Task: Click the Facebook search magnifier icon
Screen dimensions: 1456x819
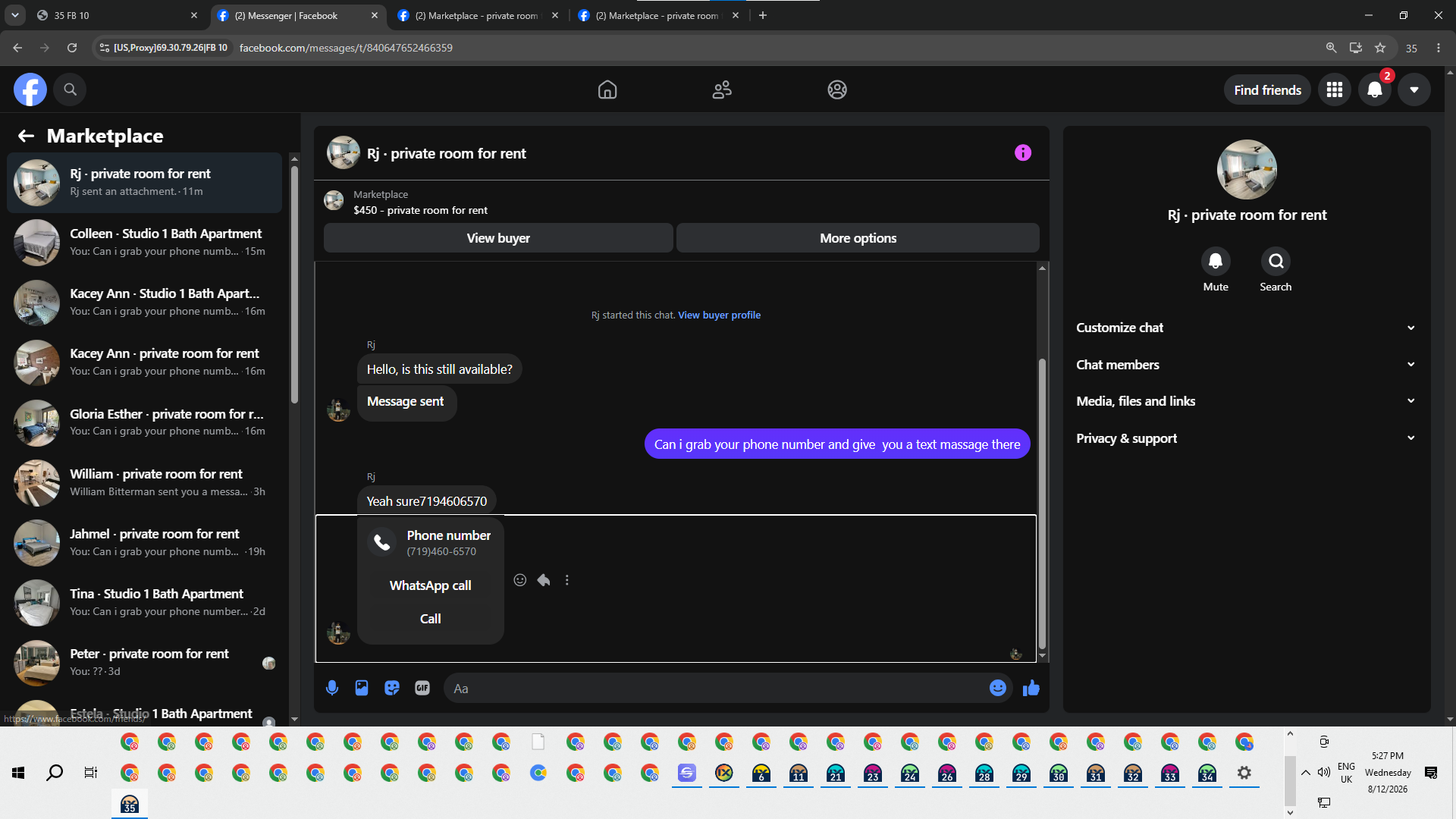Action: coord(70,89)
